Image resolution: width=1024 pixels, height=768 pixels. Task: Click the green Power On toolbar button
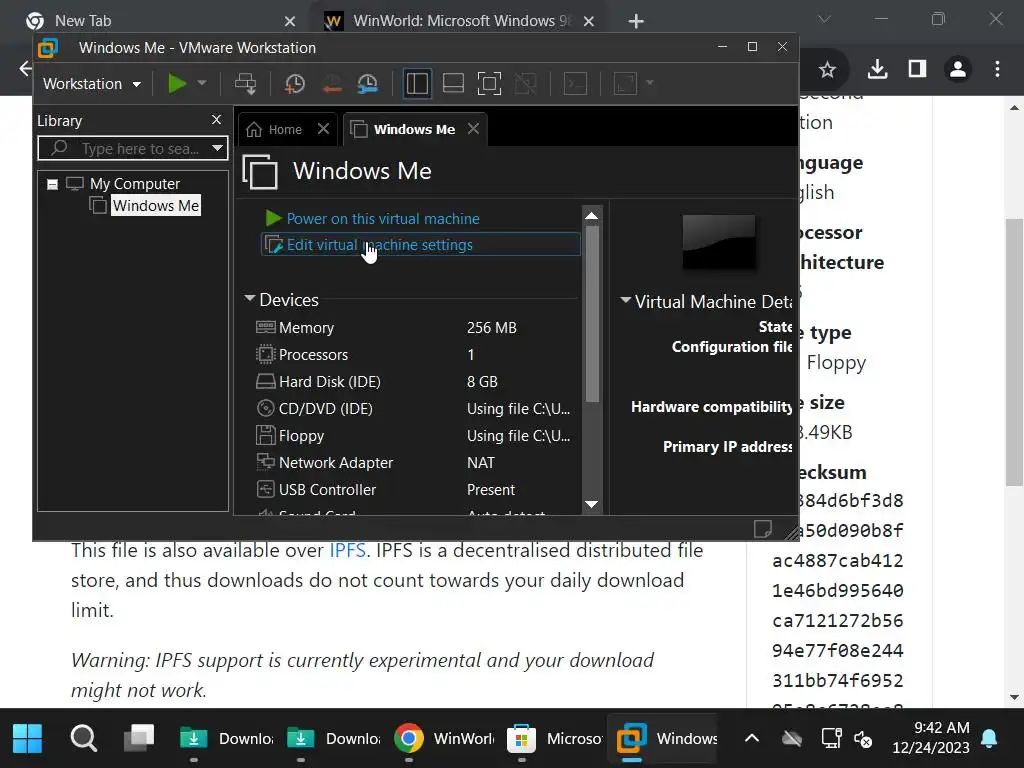[x=177, y=84]
